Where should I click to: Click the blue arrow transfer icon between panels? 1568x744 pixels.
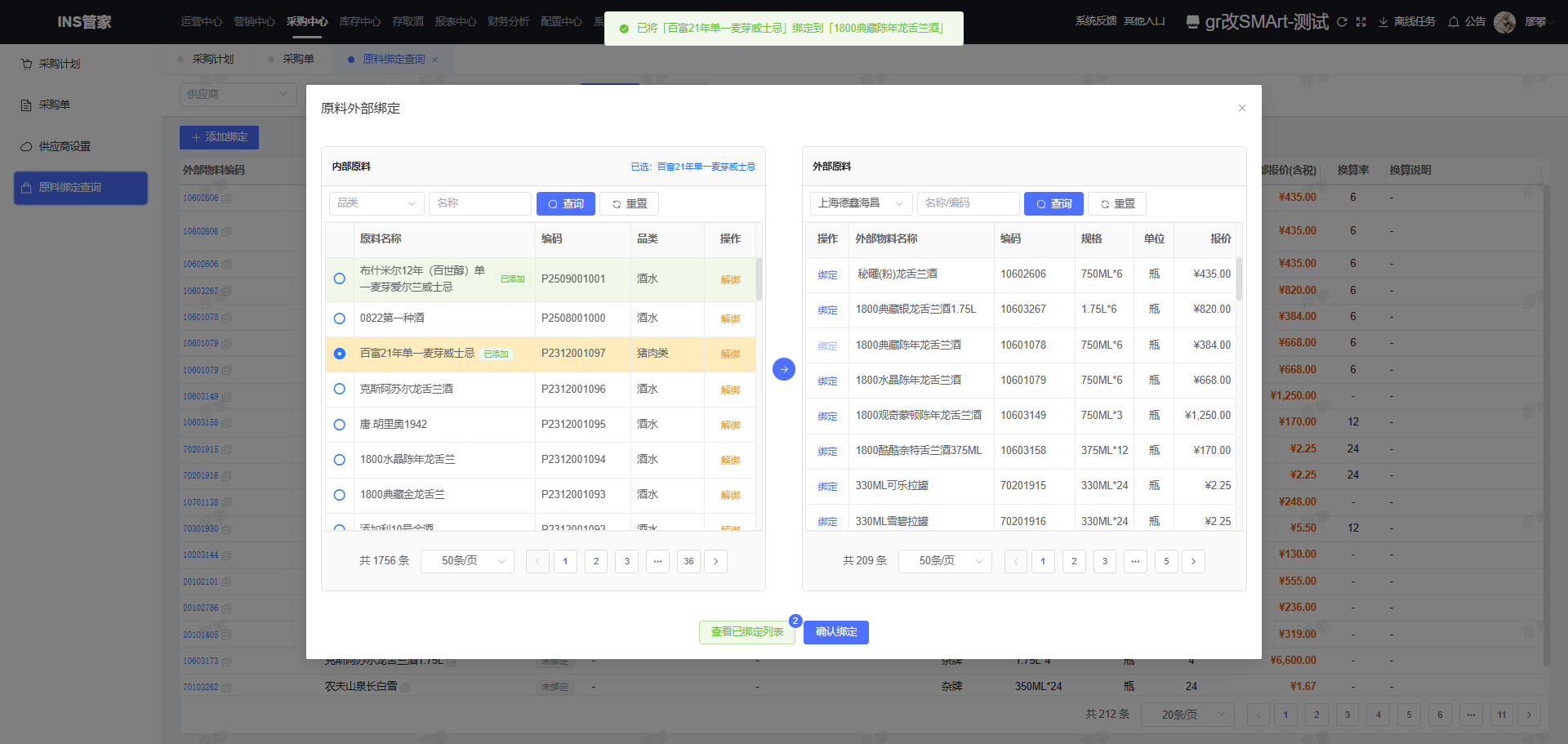(783, 369)
